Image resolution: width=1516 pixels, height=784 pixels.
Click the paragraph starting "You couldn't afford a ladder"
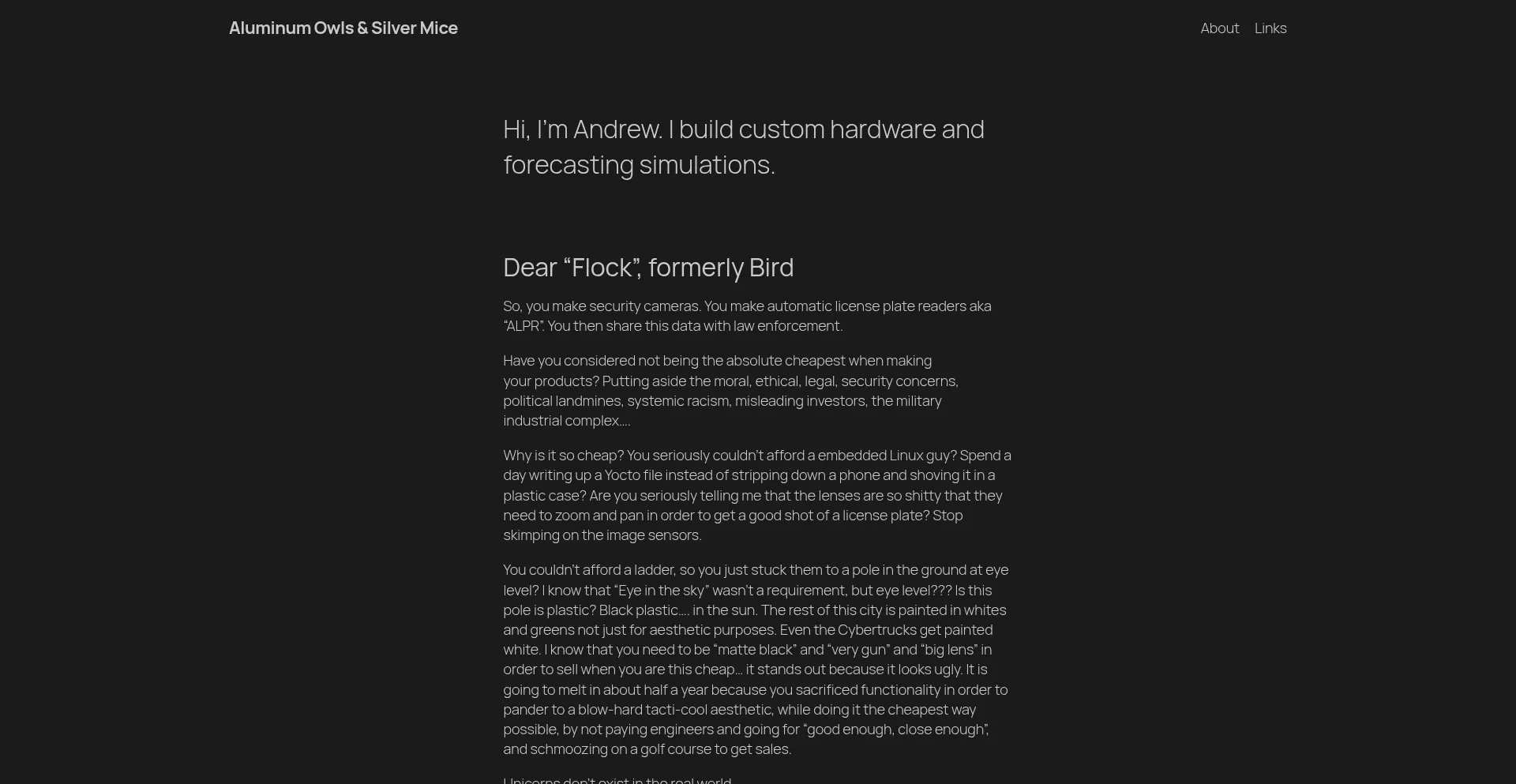tap(756, 659)
